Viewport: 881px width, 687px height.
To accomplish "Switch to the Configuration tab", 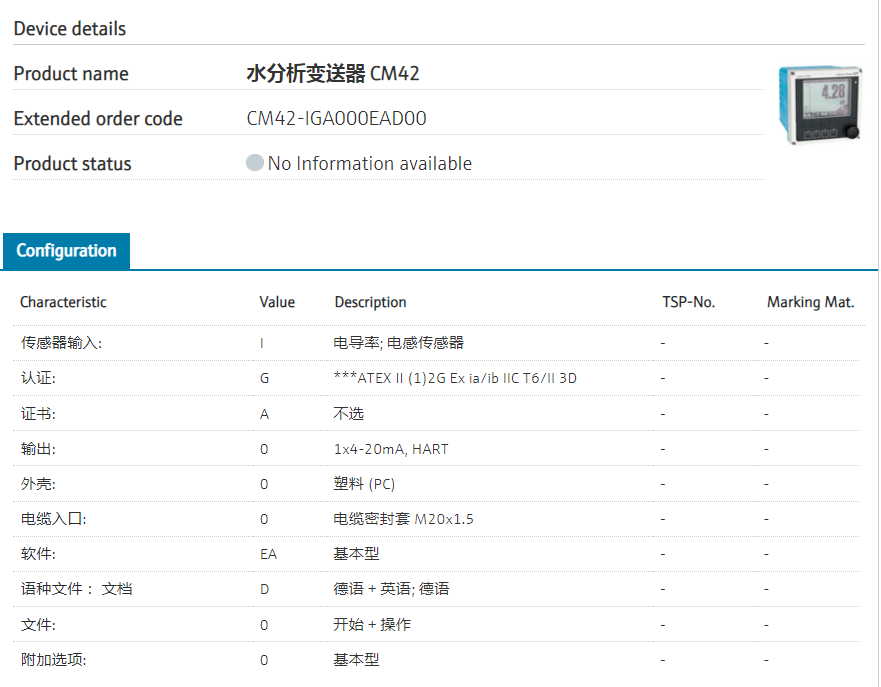I will point(66,251).
